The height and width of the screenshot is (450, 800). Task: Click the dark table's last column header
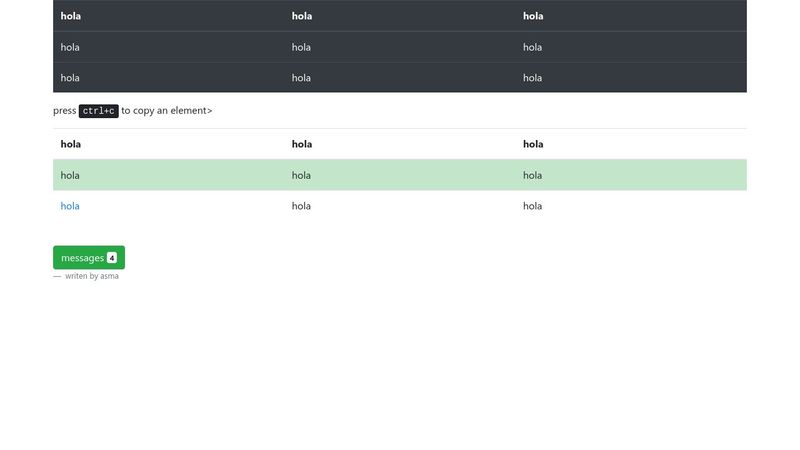[533, 16]
